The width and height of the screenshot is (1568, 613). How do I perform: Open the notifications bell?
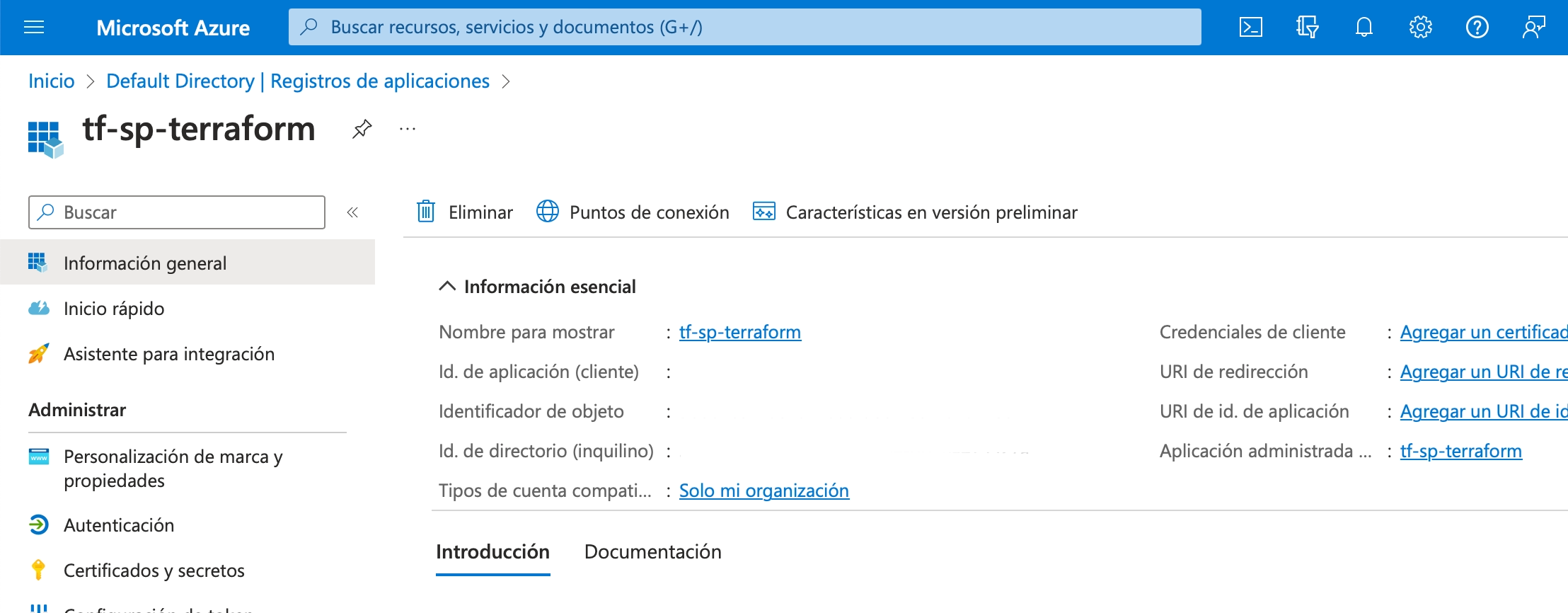tap(1364, 27)
